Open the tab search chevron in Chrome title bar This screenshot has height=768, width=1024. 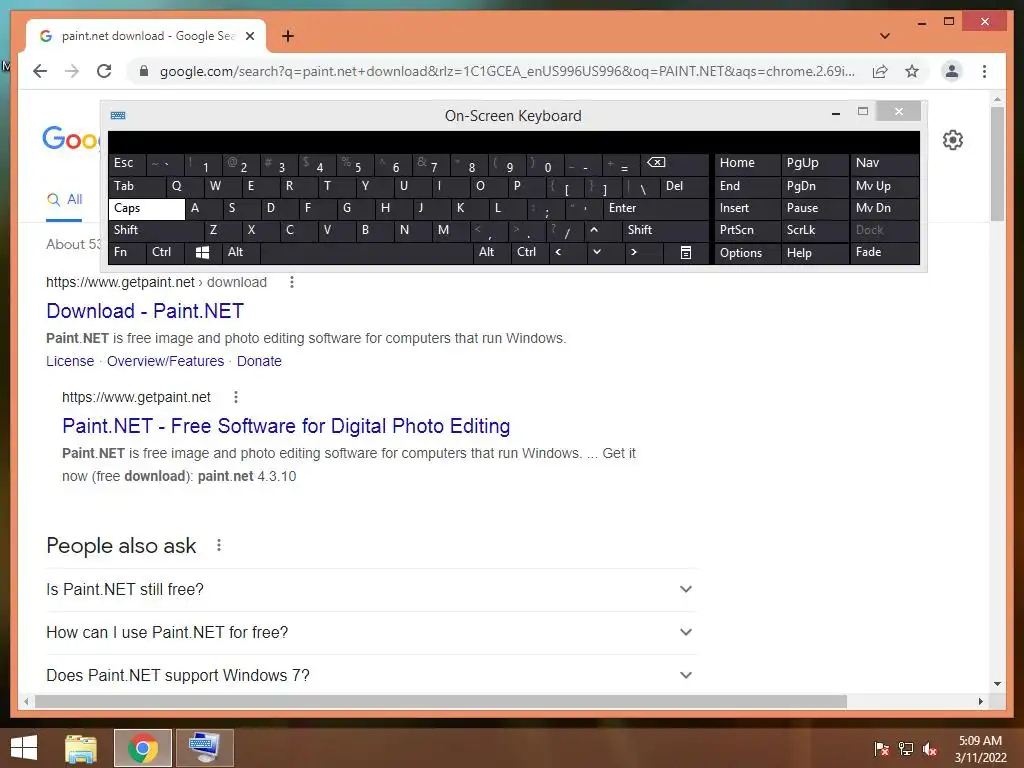point(885,36)
